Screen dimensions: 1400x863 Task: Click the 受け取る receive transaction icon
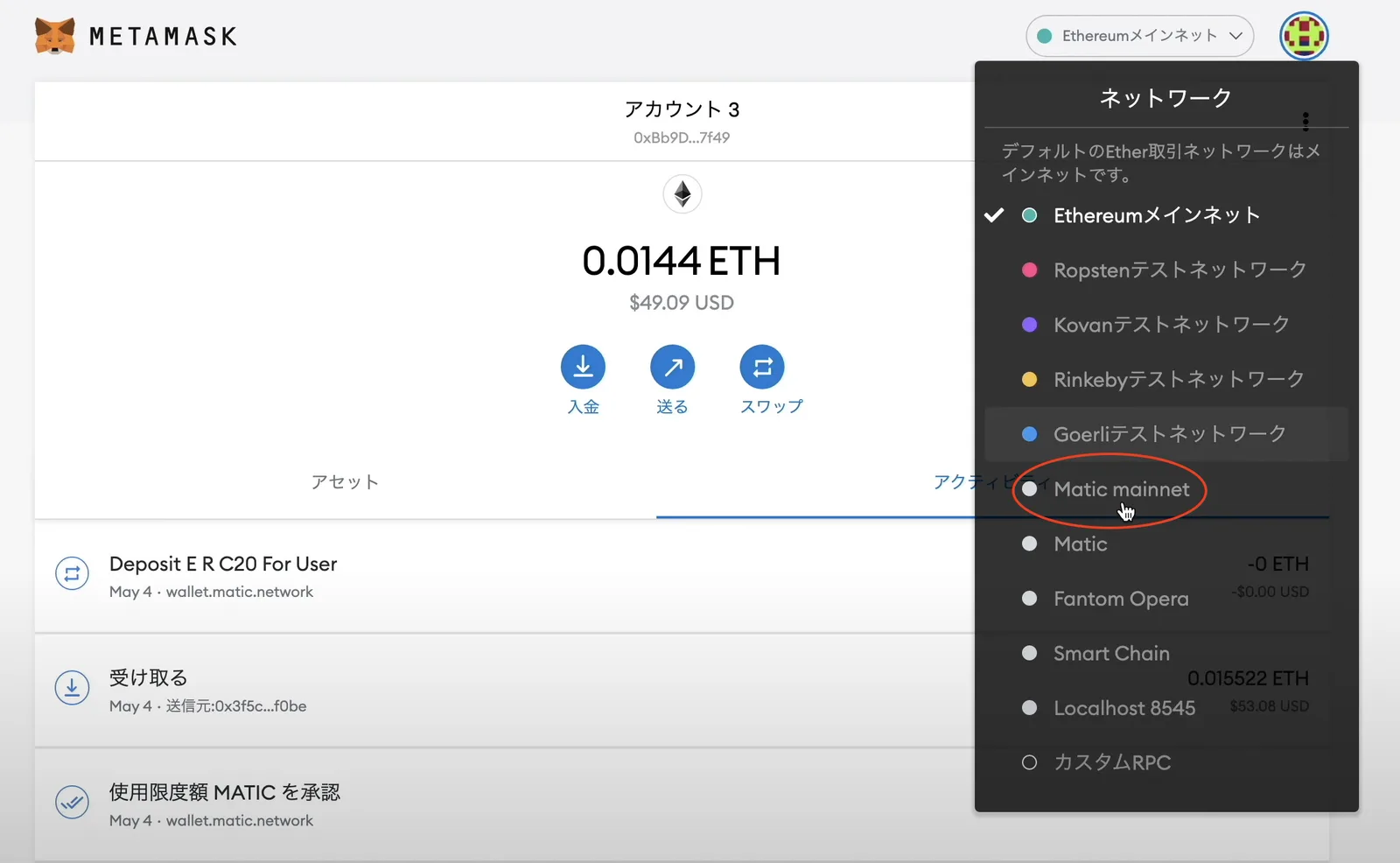[x=72, y=689]
